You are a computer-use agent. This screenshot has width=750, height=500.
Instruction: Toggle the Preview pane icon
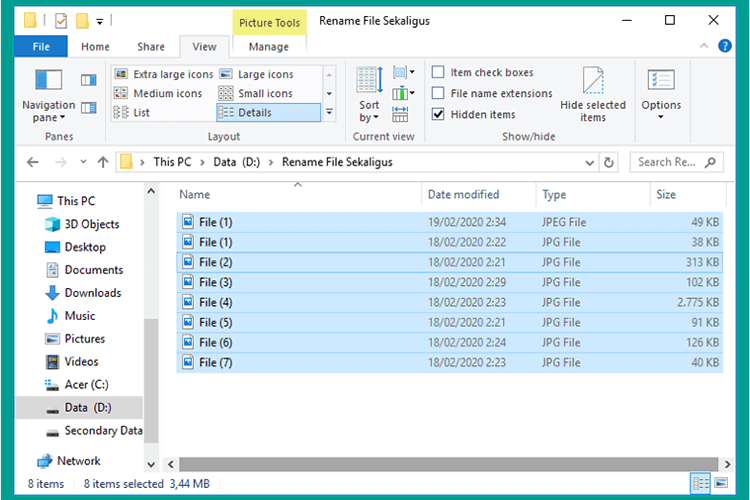point(88,80)
